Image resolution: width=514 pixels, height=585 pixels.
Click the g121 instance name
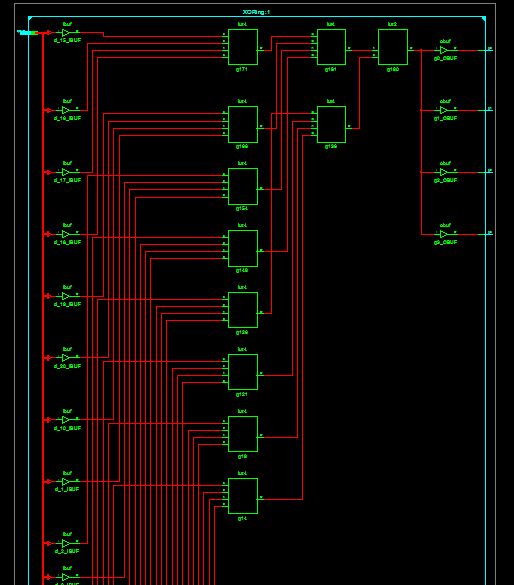click(242, 394)
